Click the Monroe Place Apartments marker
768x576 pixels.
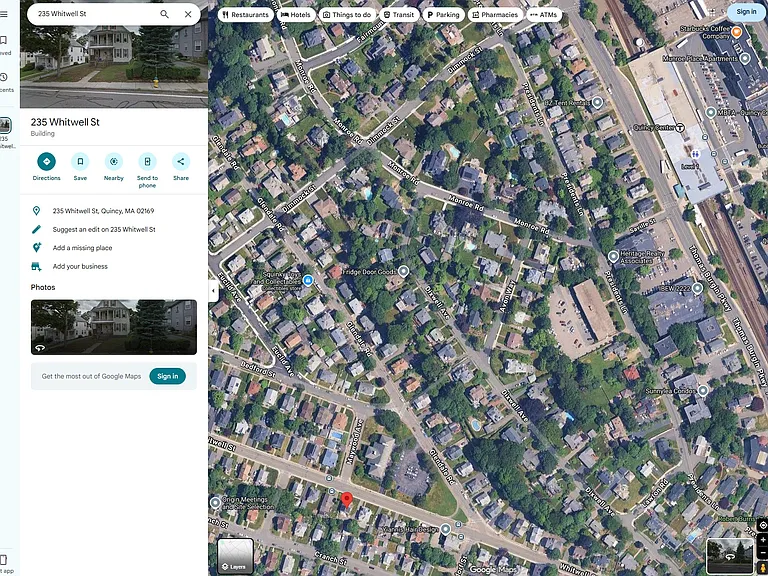[x=745, y=59]
